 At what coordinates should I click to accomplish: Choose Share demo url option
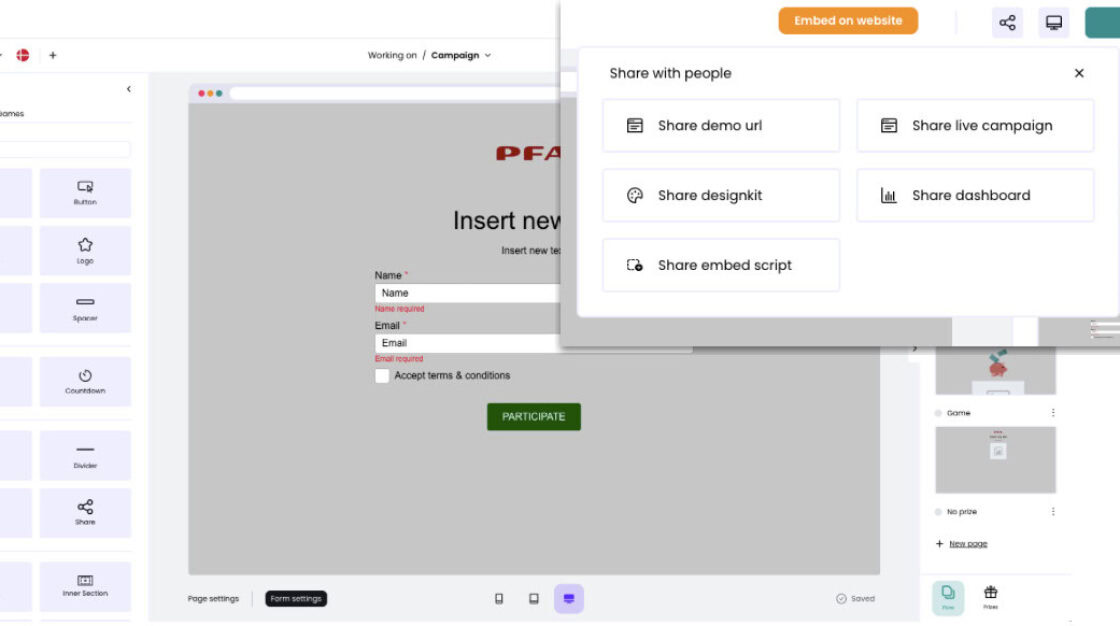pyautogui.click(x=721, y=126)
